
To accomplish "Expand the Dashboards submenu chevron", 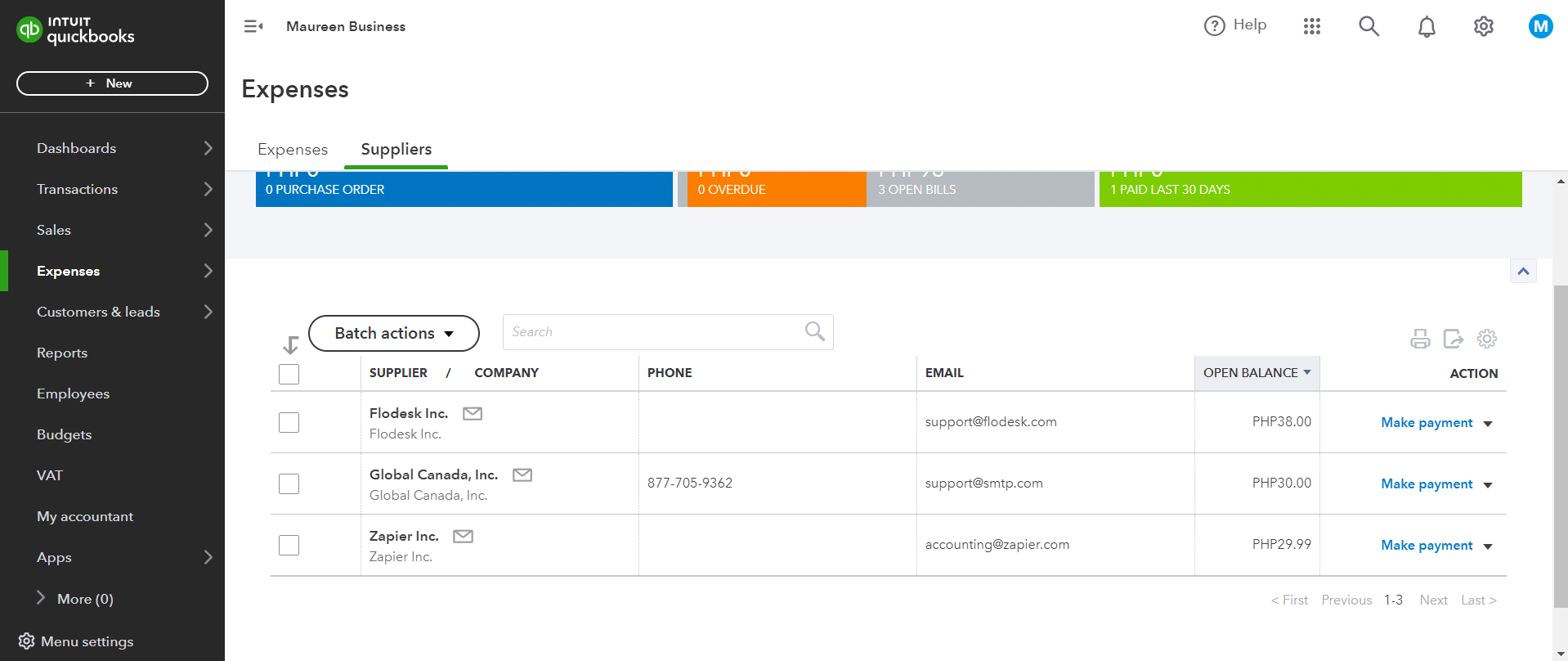I will pos(208,148).
